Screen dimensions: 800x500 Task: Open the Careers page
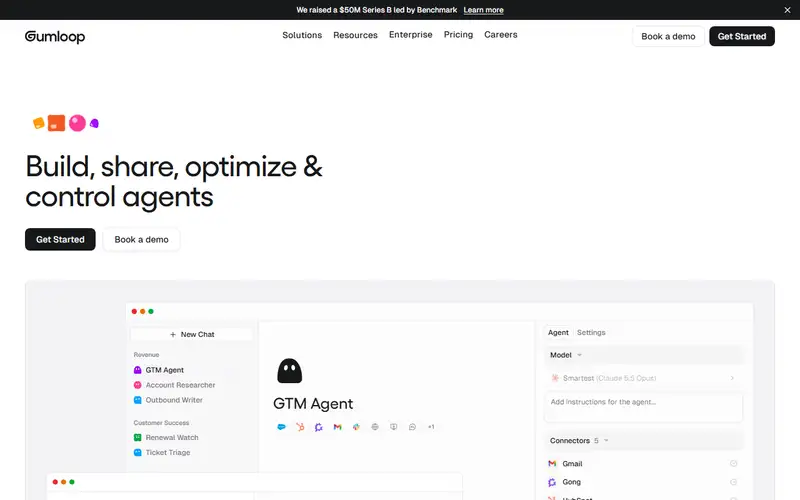click(x=501, y=35)
